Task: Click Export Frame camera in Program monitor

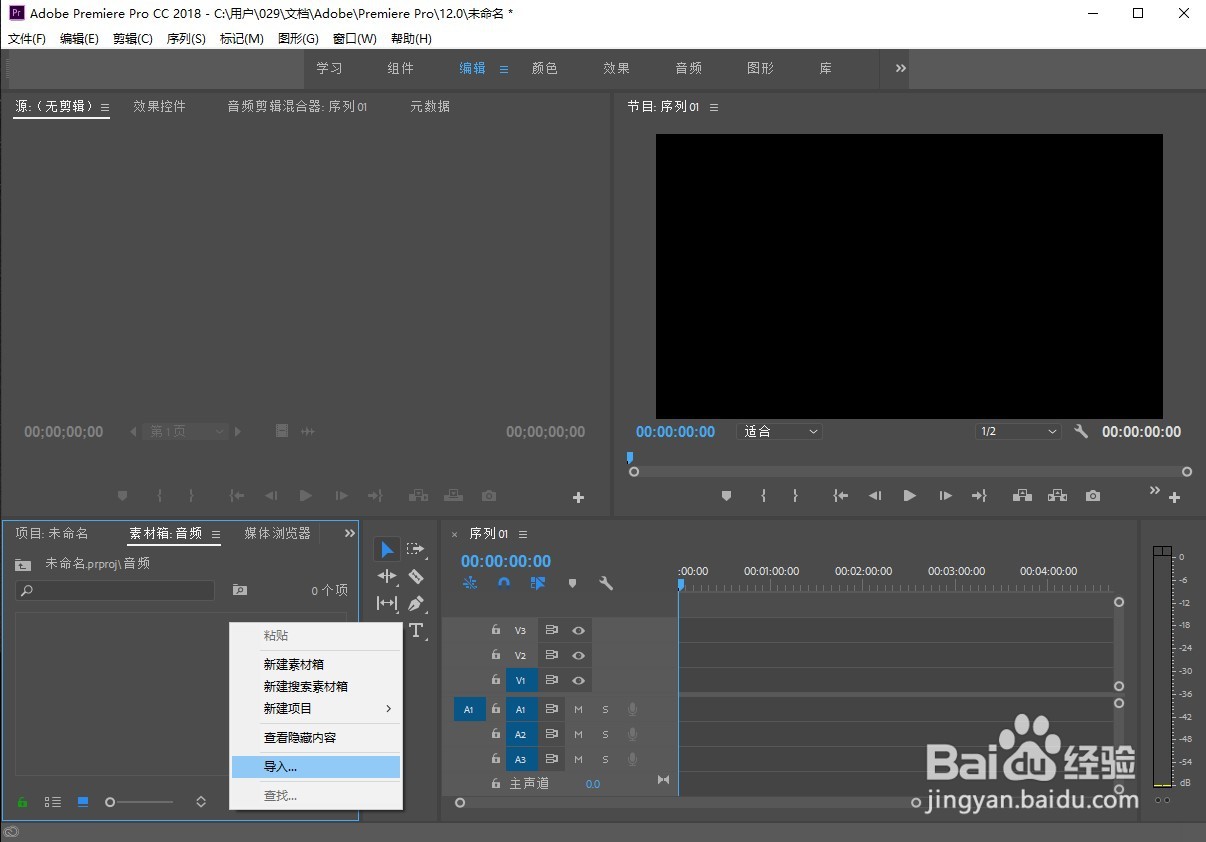Action: (1093, 495)
